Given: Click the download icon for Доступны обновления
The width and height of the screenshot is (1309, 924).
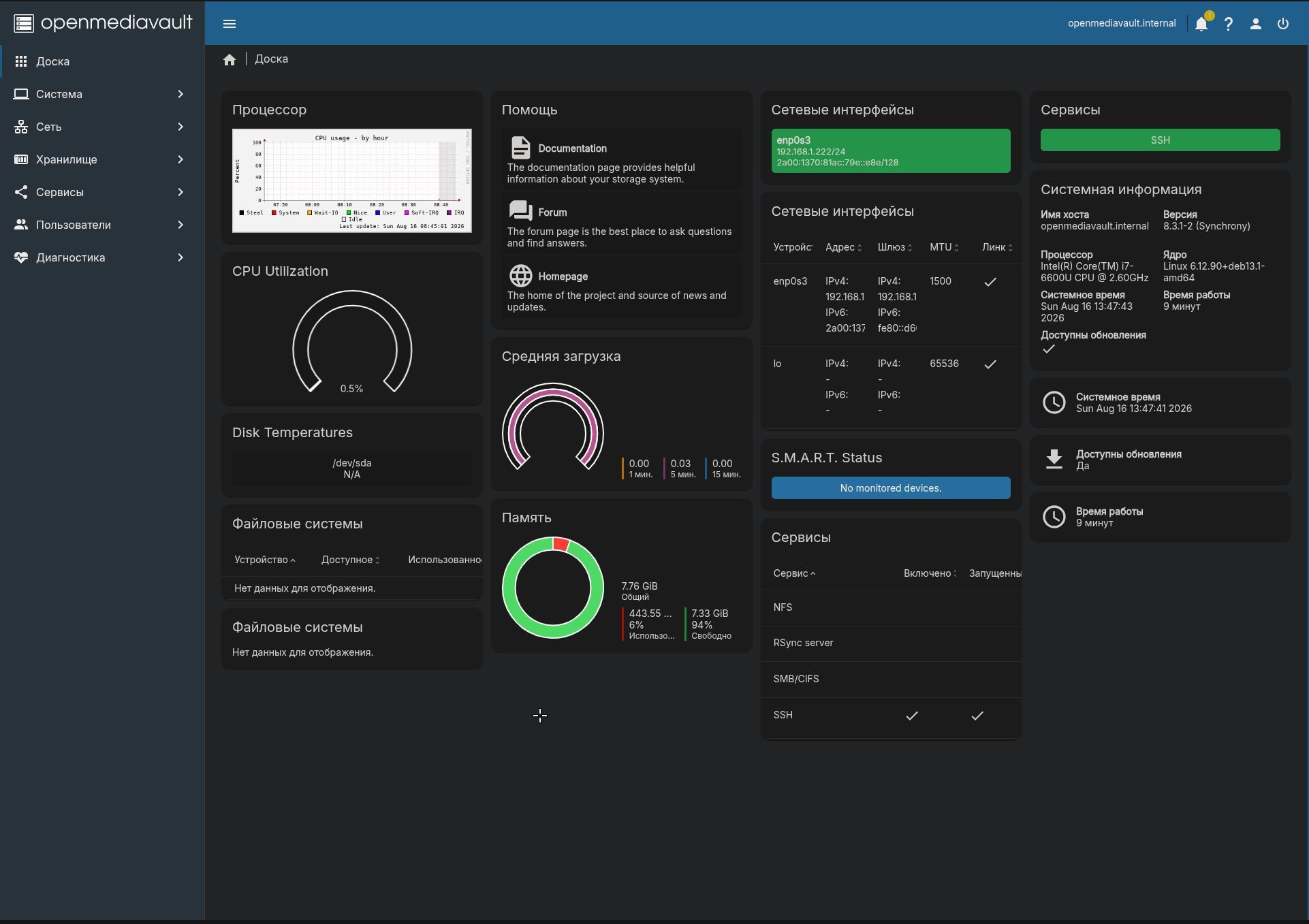Looking at the screenshot, I should click(x=1054, y=460).
